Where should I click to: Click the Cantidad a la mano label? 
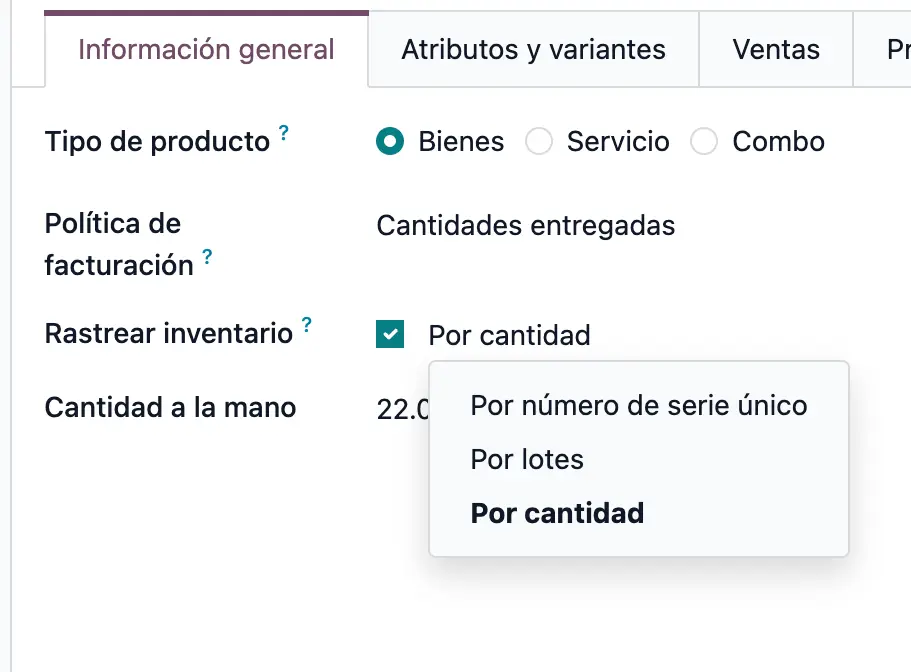point(170,407)
